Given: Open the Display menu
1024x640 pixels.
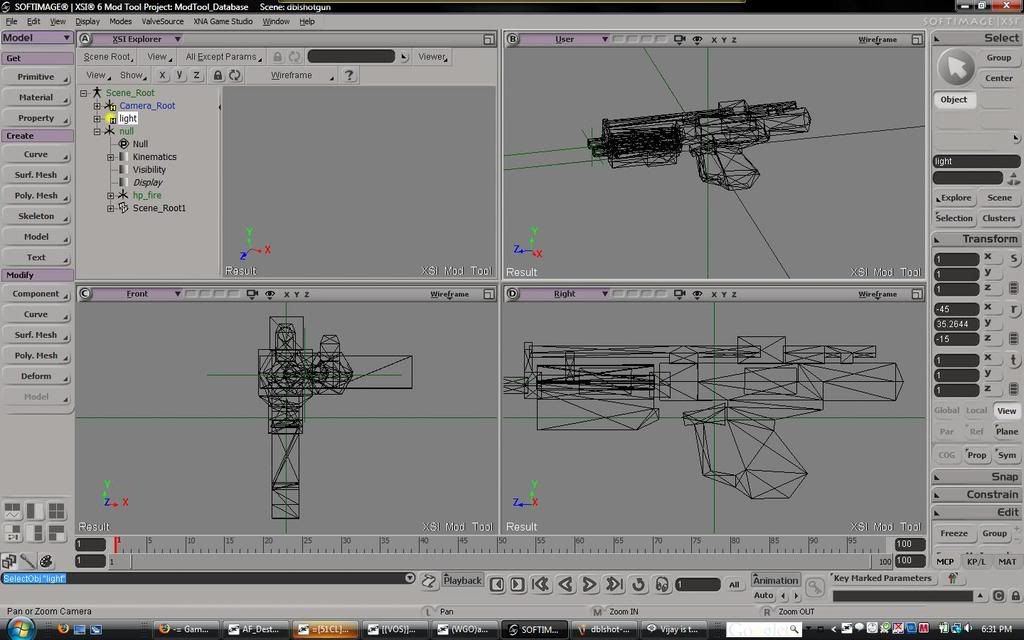Looking at the screenshot, I should (88, 22).
